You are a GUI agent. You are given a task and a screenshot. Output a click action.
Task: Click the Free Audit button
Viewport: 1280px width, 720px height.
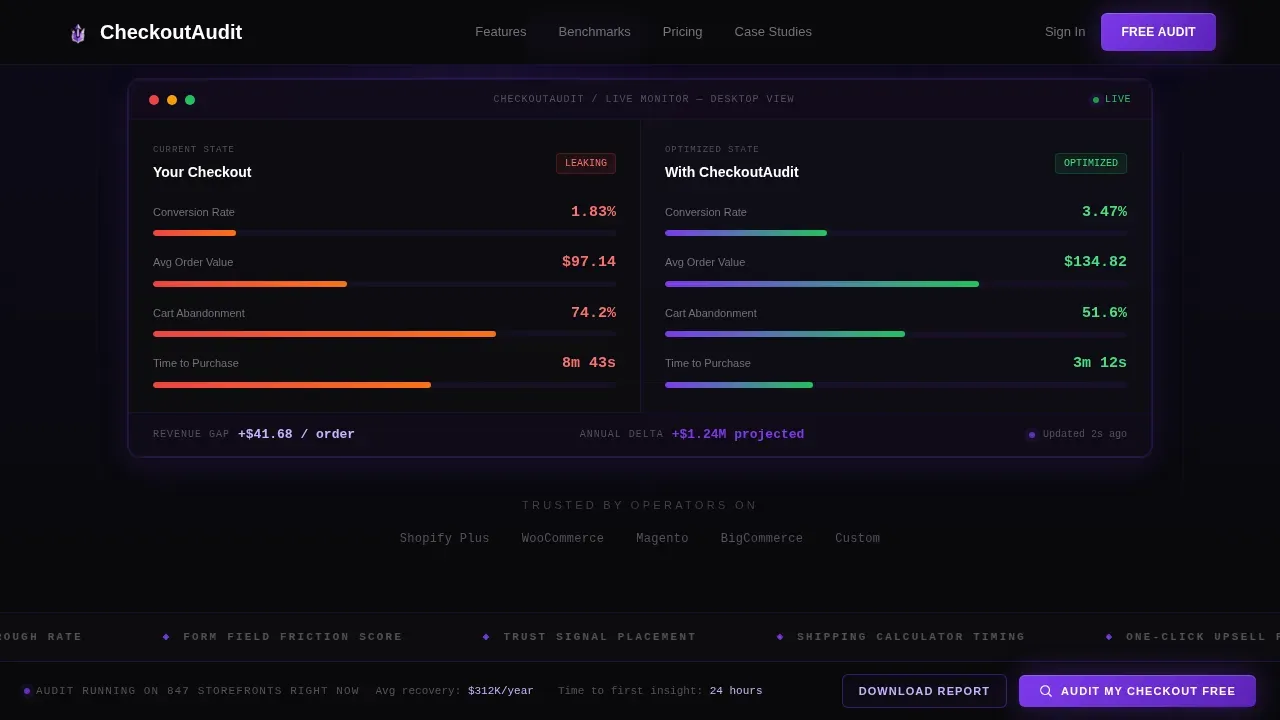pyautogui.click(x=1158, y=32)
